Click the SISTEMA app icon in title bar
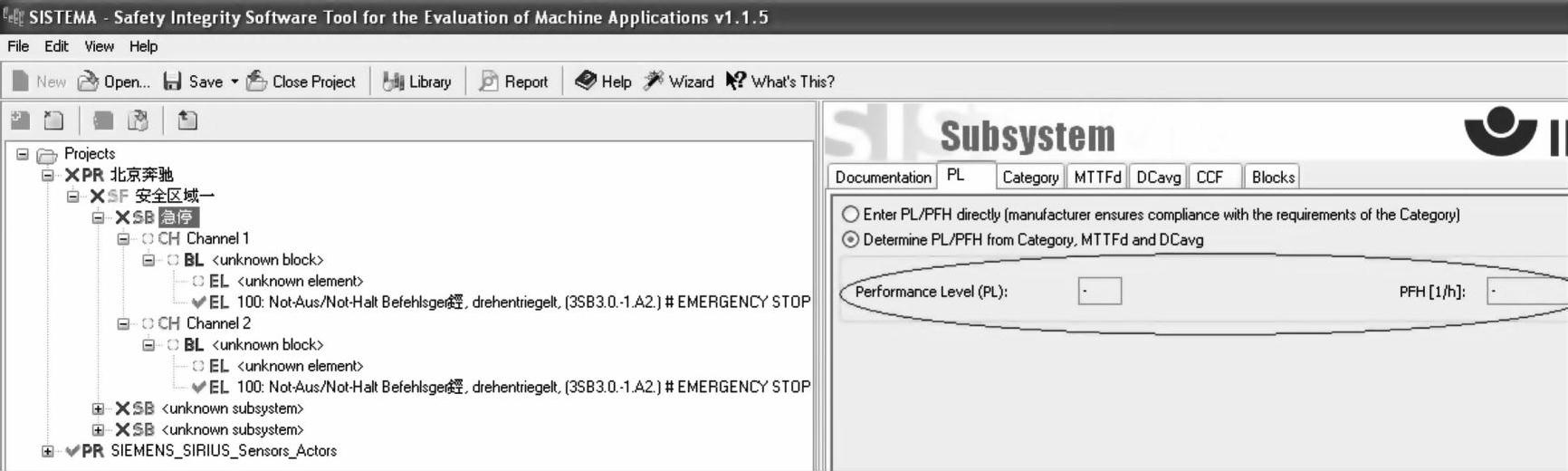The image size is (1568, 471). (13, 16)
